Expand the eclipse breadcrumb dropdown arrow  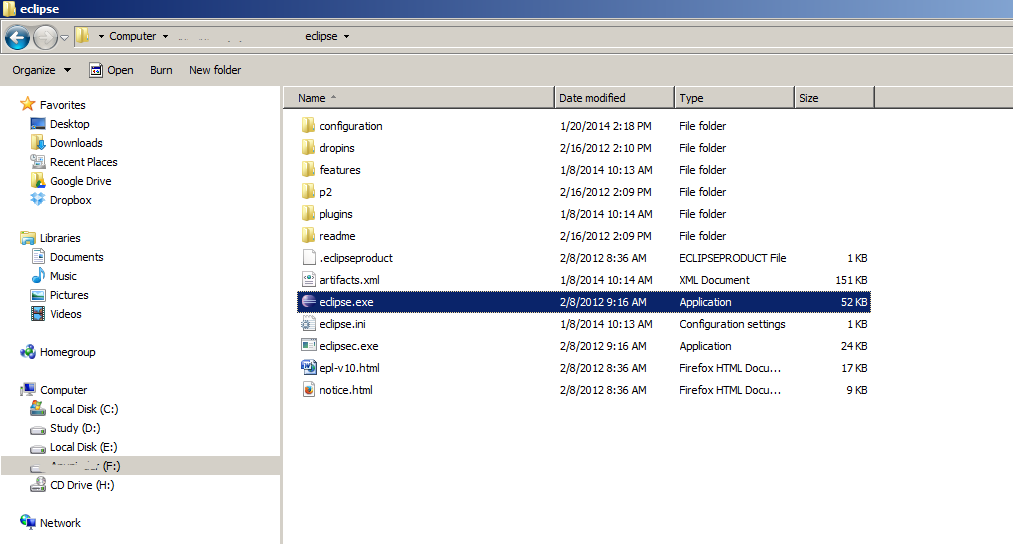(x=346, y=37)
